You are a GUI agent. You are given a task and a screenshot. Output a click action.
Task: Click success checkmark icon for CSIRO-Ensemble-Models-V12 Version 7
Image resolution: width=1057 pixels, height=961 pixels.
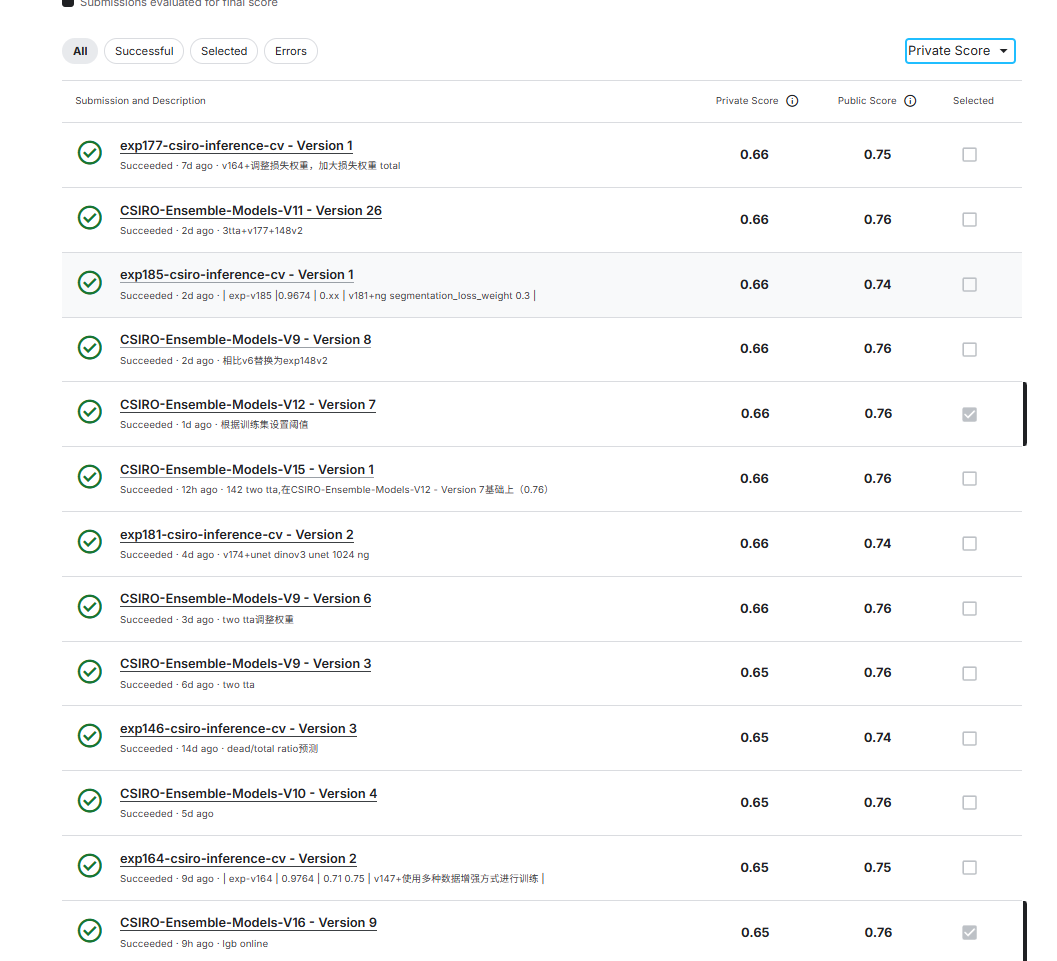point(90,412)
